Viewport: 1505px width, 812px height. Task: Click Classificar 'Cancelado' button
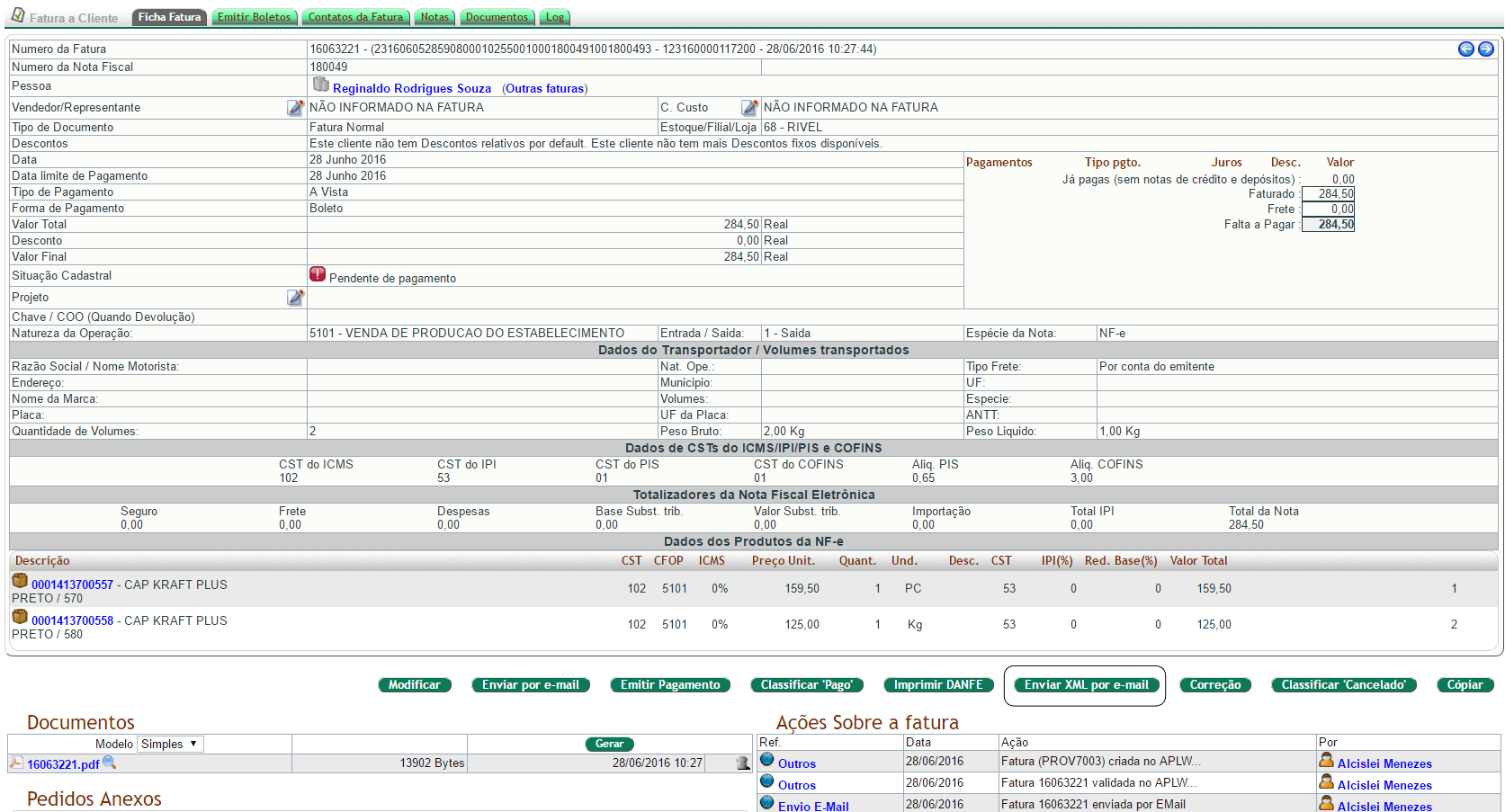(x=1344, y=685)
